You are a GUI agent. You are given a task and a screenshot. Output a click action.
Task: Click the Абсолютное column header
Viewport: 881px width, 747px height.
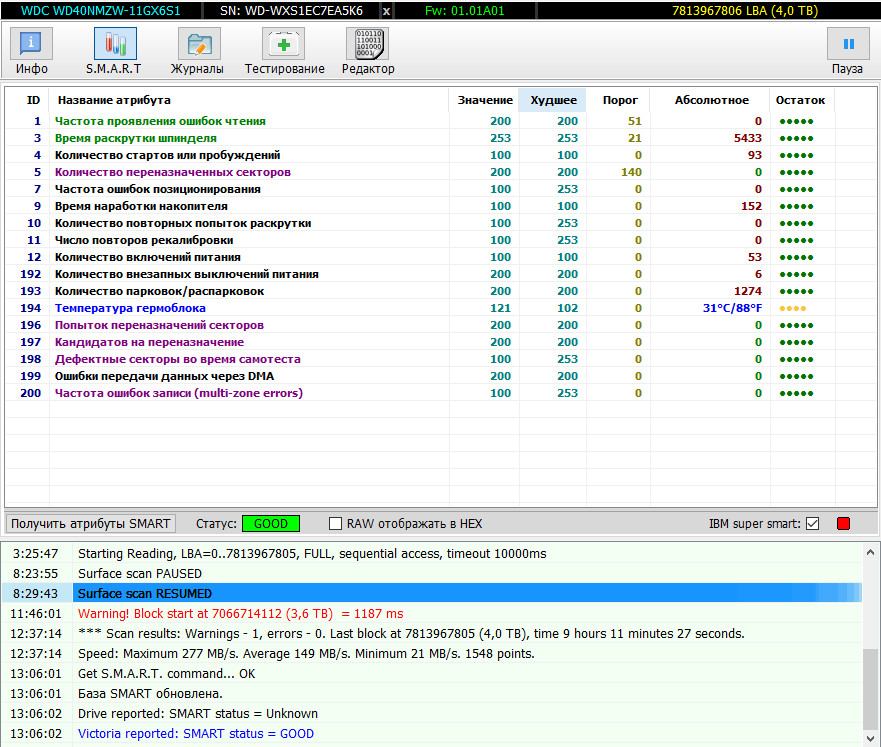pyautogui.click(x=711, y=100)
